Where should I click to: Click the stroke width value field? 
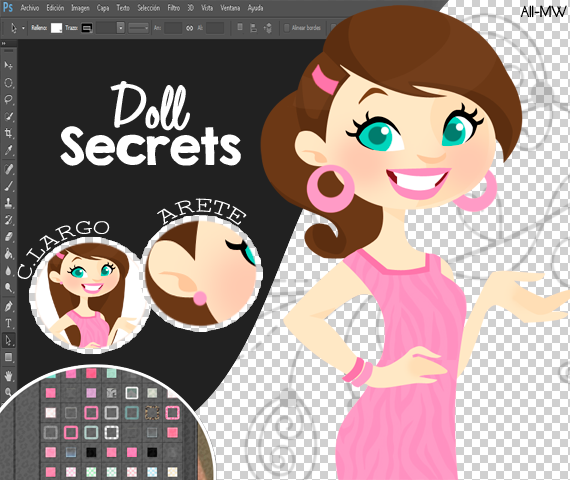tap(106, 28)
